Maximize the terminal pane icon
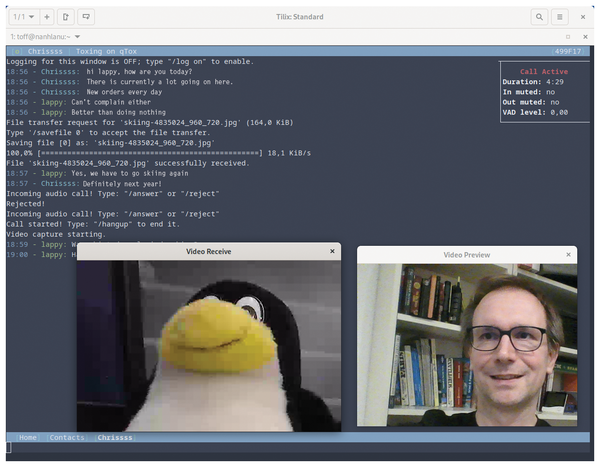 click(568, 37)
